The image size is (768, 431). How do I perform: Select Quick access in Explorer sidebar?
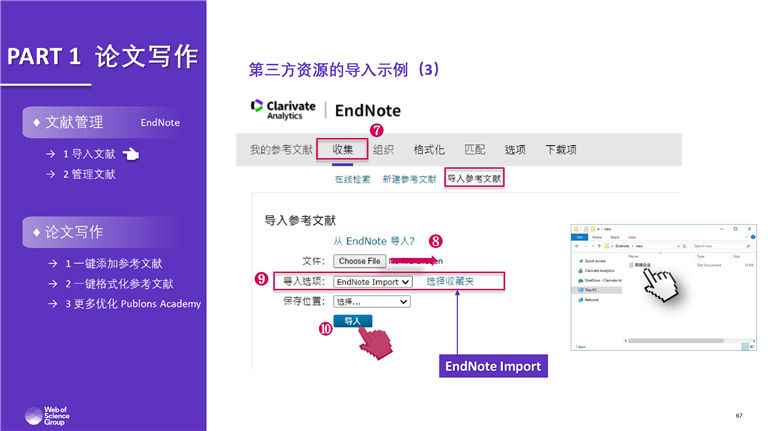point(592,261)
